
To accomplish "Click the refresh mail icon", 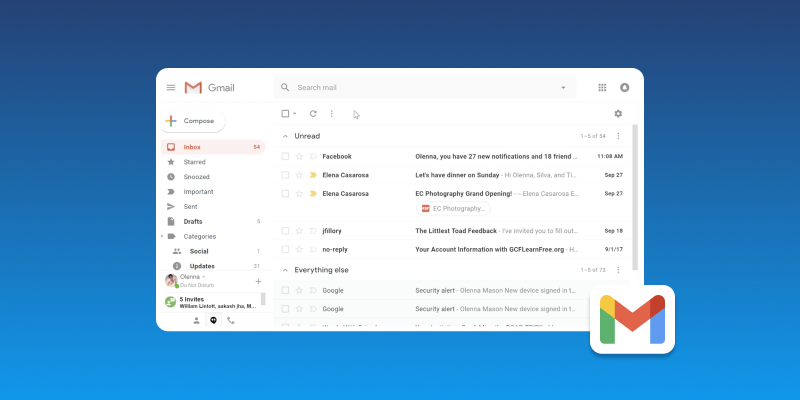I will (313, 114).
